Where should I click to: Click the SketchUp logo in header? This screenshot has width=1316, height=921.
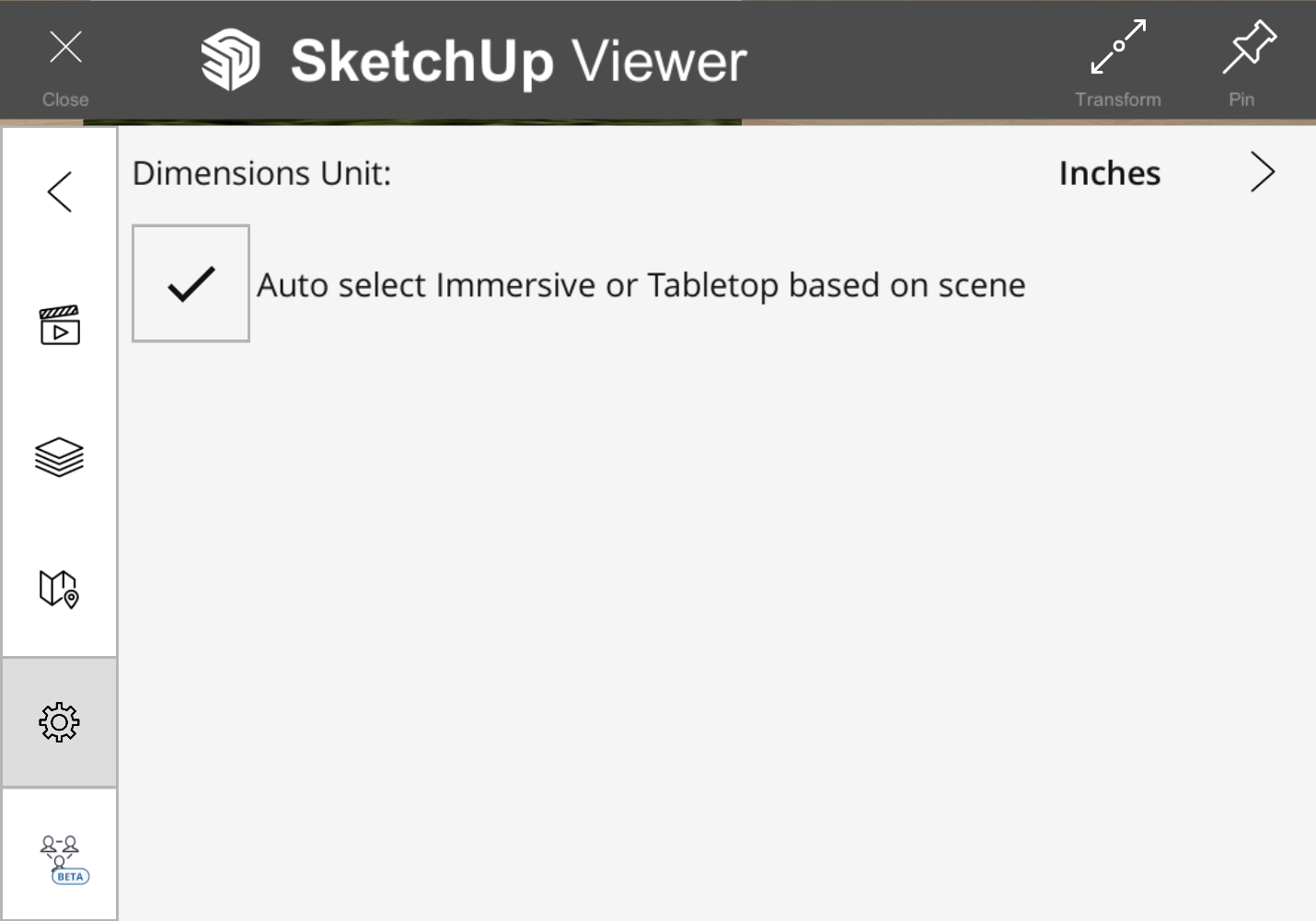coord(230,61)
